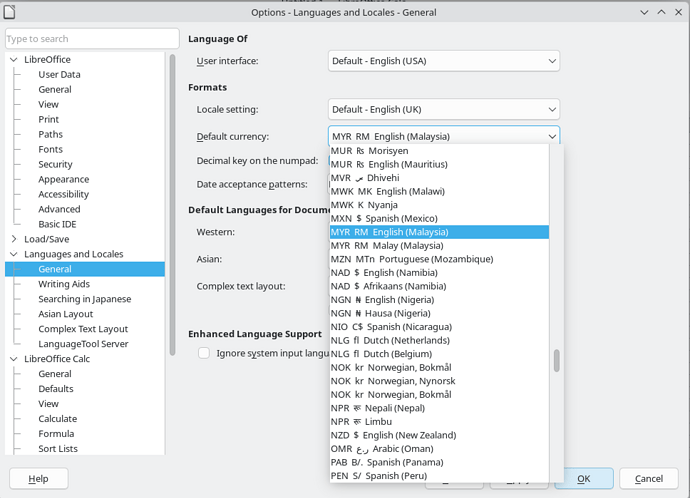Select NGN English (Nigeria) currency

click(439, 300)
